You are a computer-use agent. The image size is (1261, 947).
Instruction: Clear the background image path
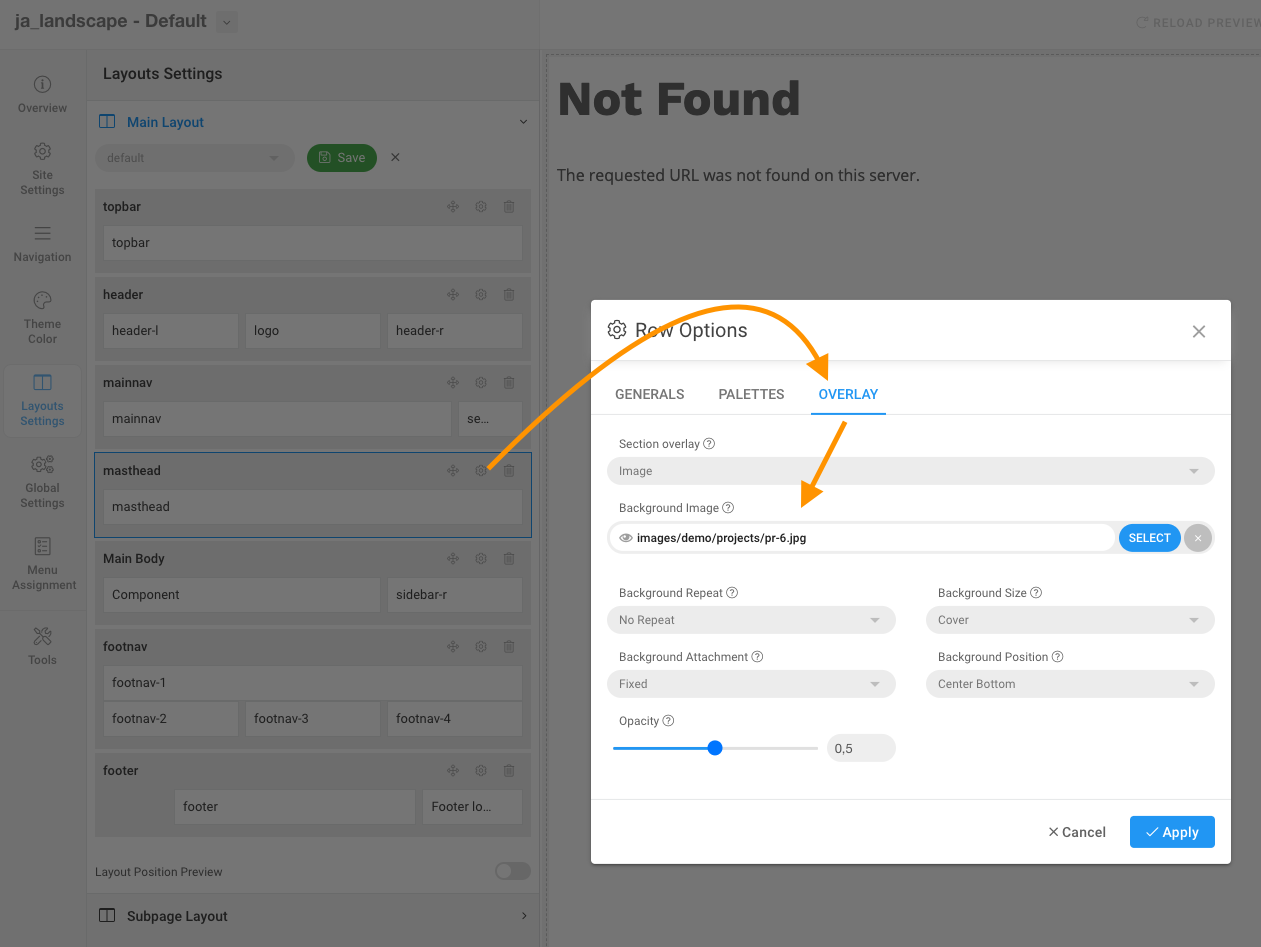[1198, 538]
